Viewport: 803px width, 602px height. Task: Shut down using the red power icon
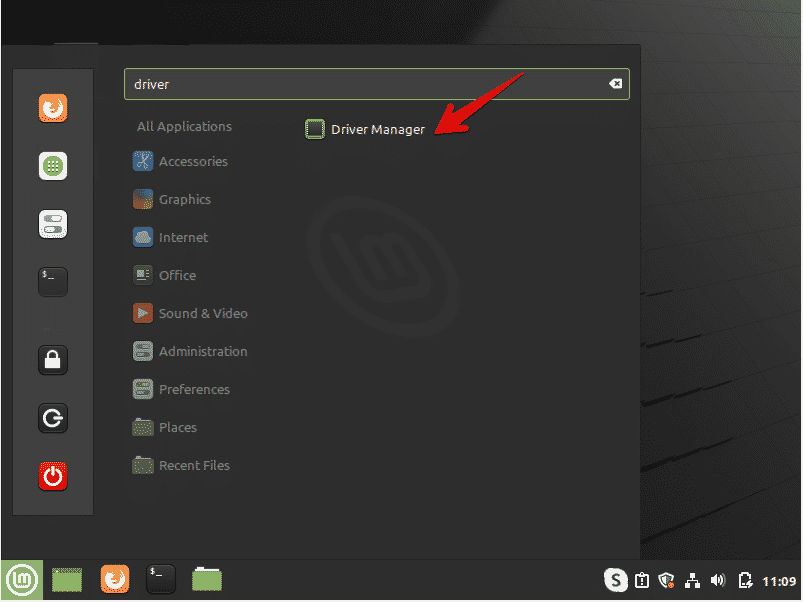pos(52,477)
